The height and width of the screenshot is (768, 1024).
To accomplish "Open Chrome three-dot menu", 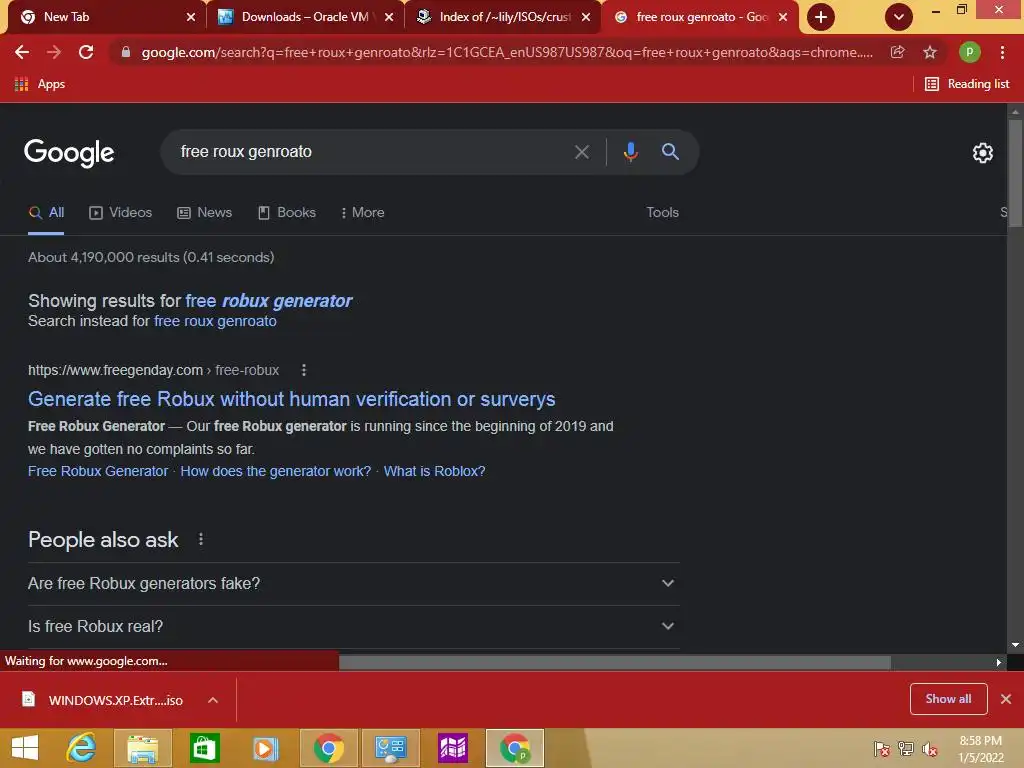I will tap(1002, 52).
